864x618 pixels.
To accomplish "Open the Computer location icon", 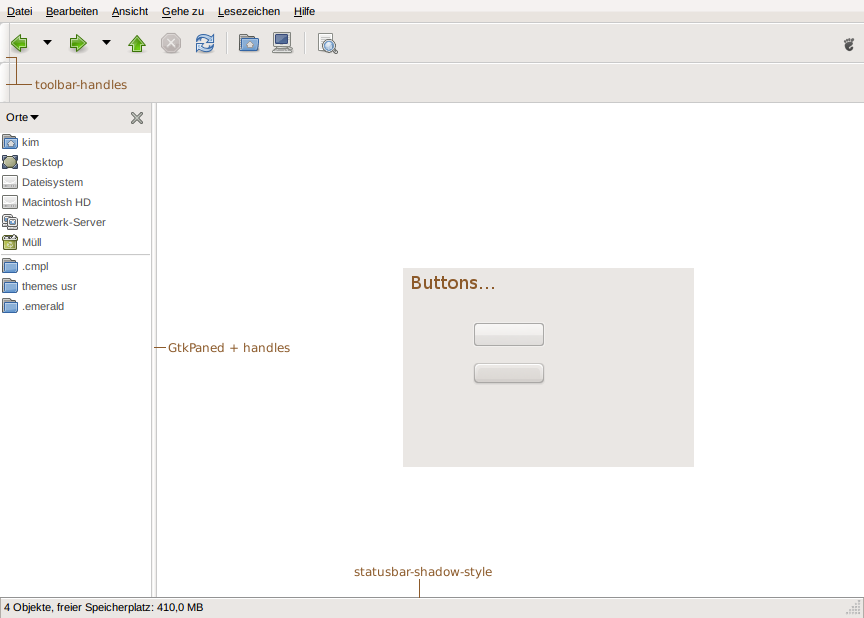I will [x=282, y=43].
